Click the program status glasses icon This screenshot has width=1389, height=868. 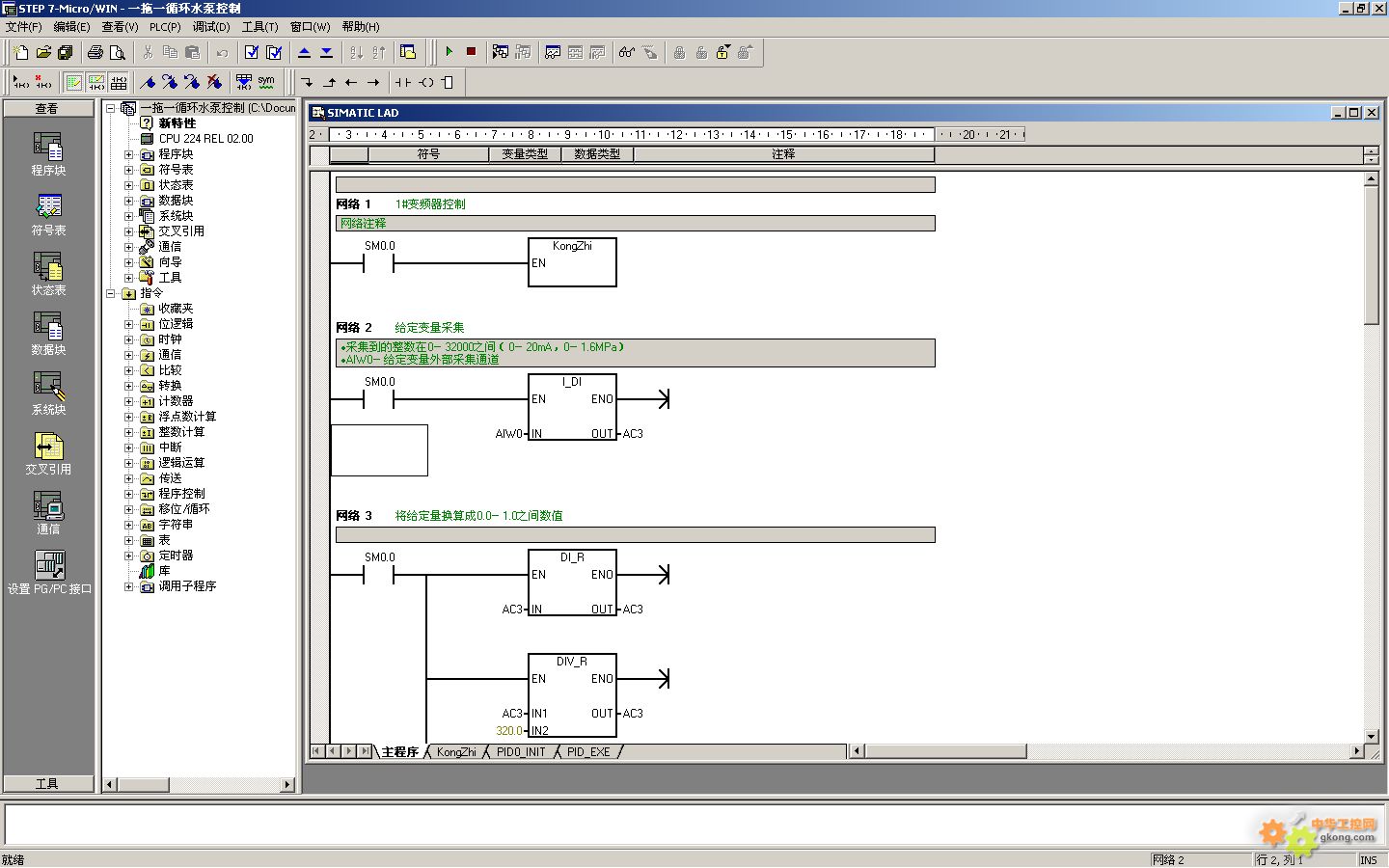627,52
